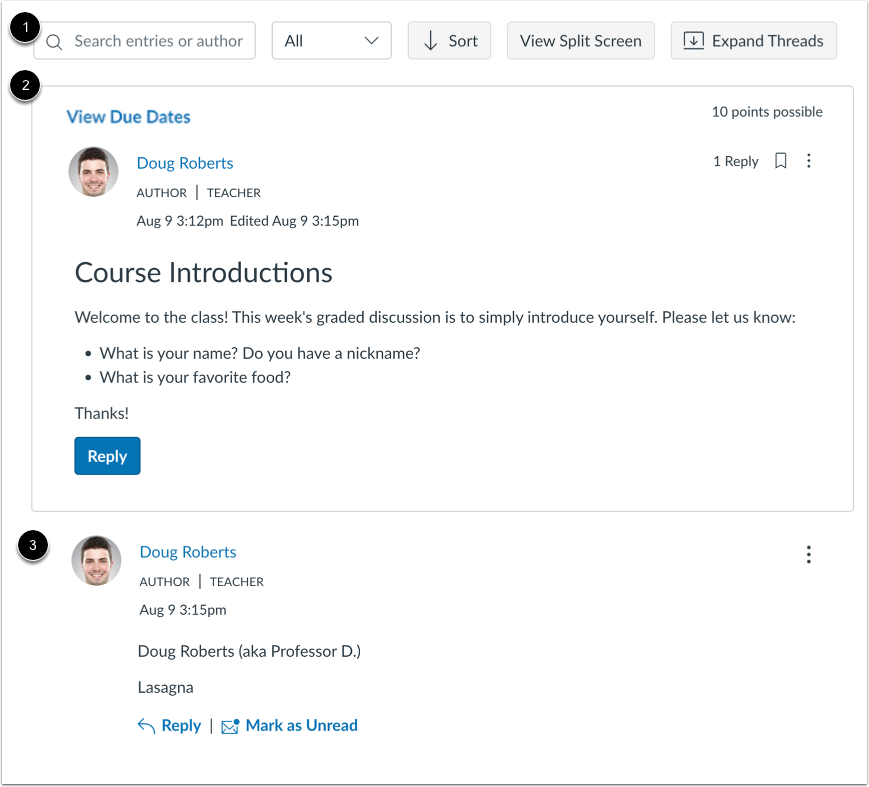Open View Due Dates link
This screenshot has width=869, height=787.
coord(129,117)
